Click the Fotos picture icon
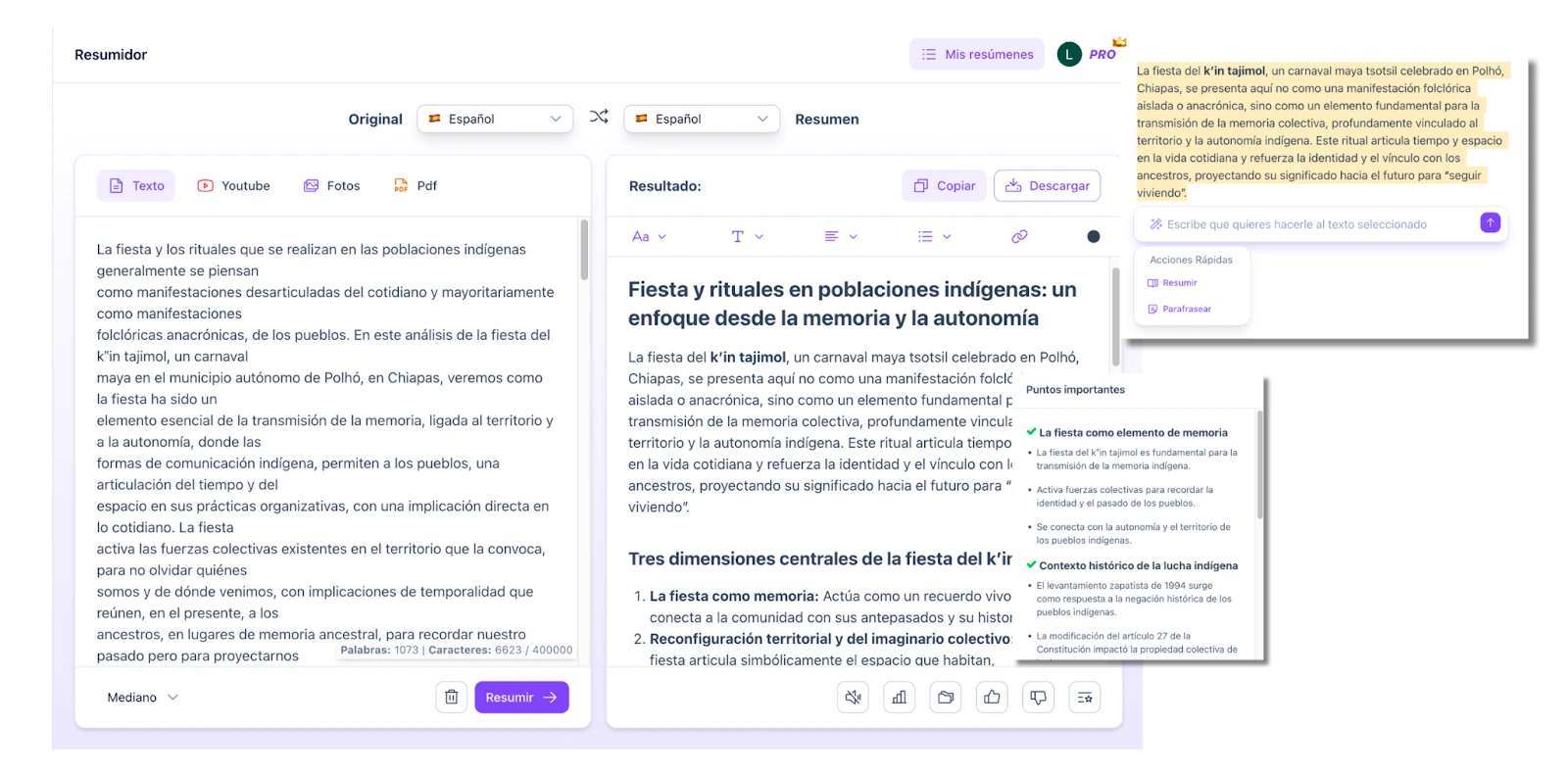 (311, 185)
